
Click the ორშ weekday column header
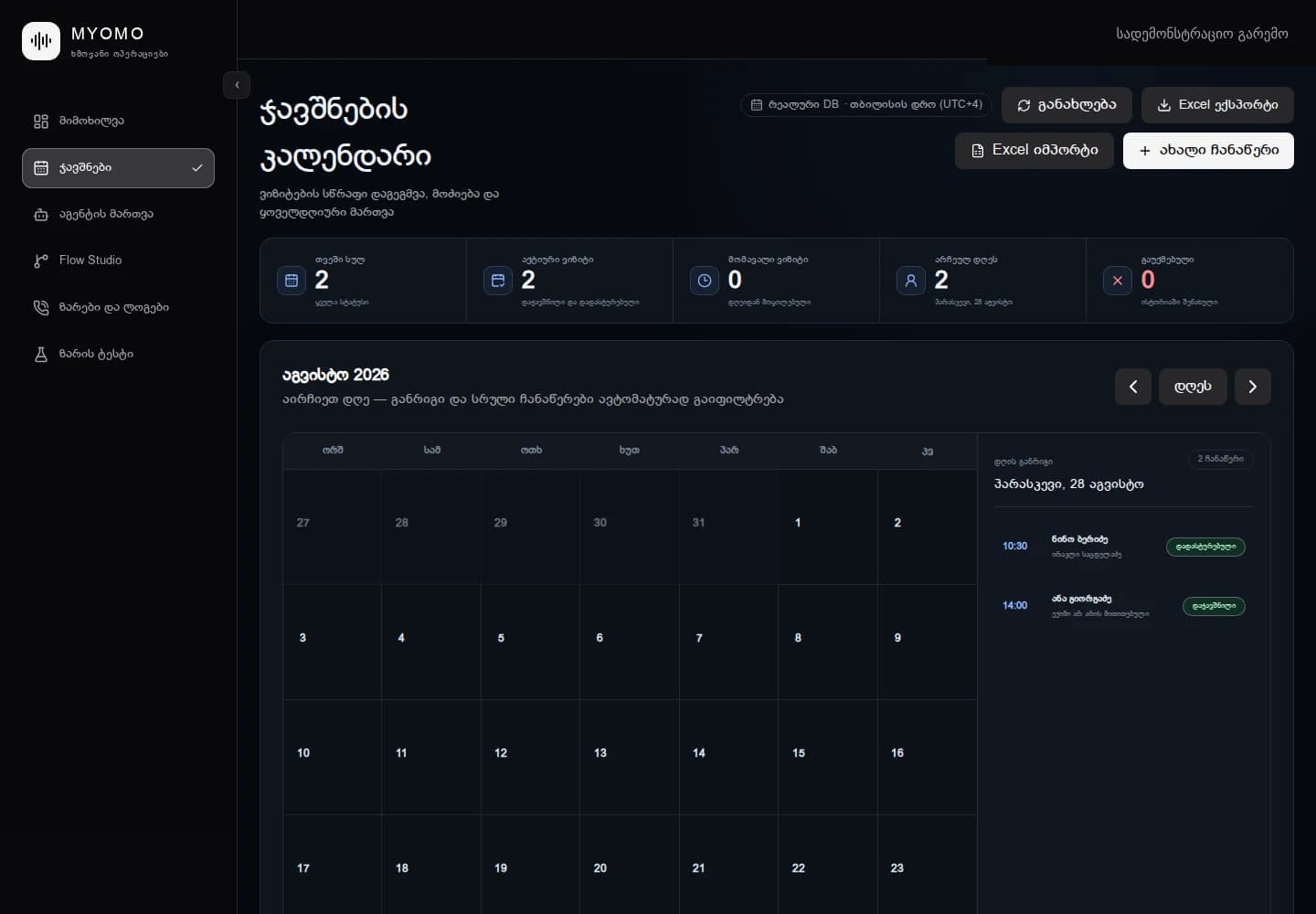point(333,451)
